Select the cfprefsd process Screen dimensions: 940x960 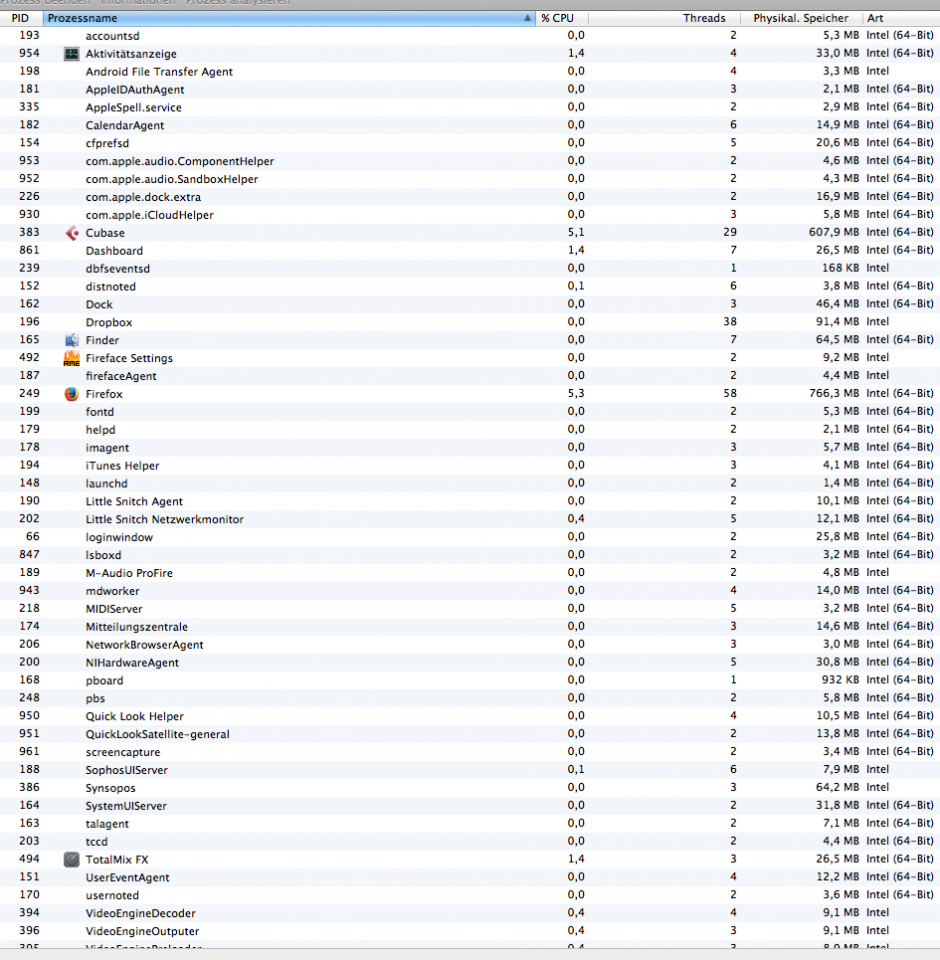(x=107, y=143)
